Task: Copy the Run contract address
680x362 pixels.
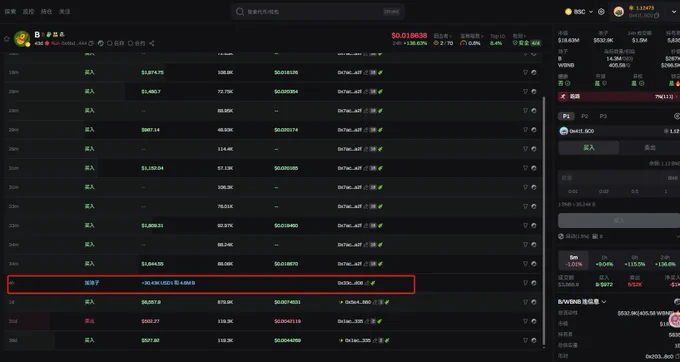Action: tap(91, 43)
